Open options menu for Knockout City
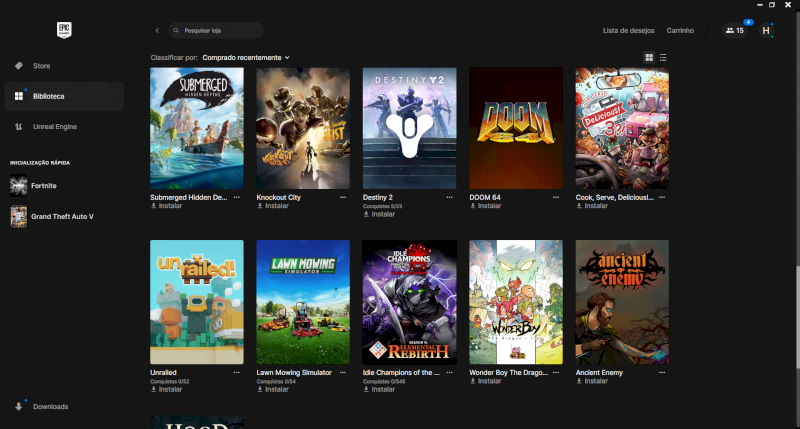 343,197
